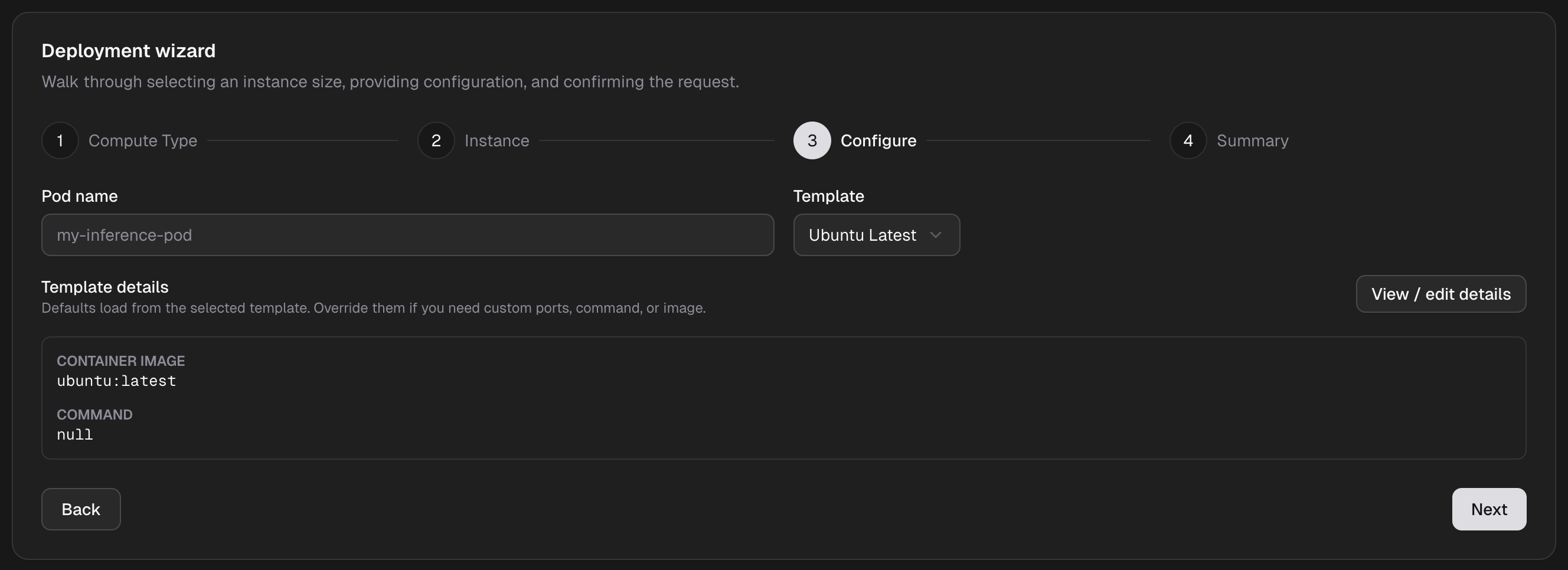Go back to the previous wizard step
The width and height of the screenshot is (1568, 570).
point(80,509)
